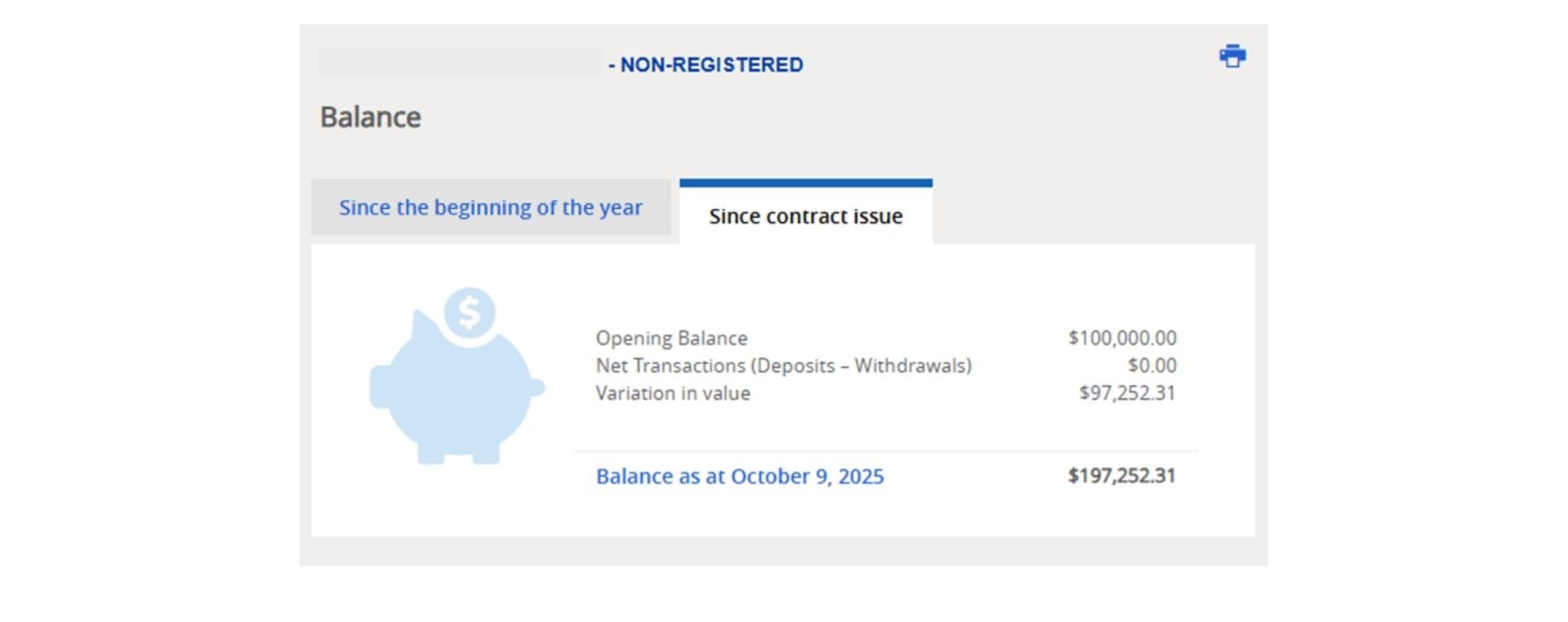Click the Opening Balance label
Image resolution: width=1568 pixels, height=622 pixels.
point(671,338)
